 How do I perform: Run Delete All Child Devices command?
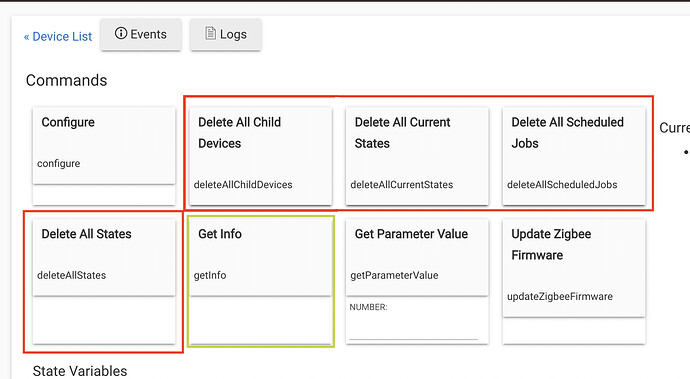click(x=261, y=156)
